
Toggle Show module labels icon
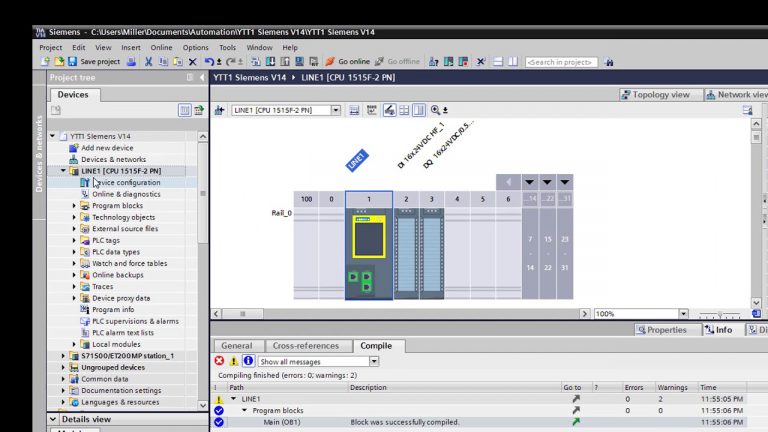(x=389, y=110)
